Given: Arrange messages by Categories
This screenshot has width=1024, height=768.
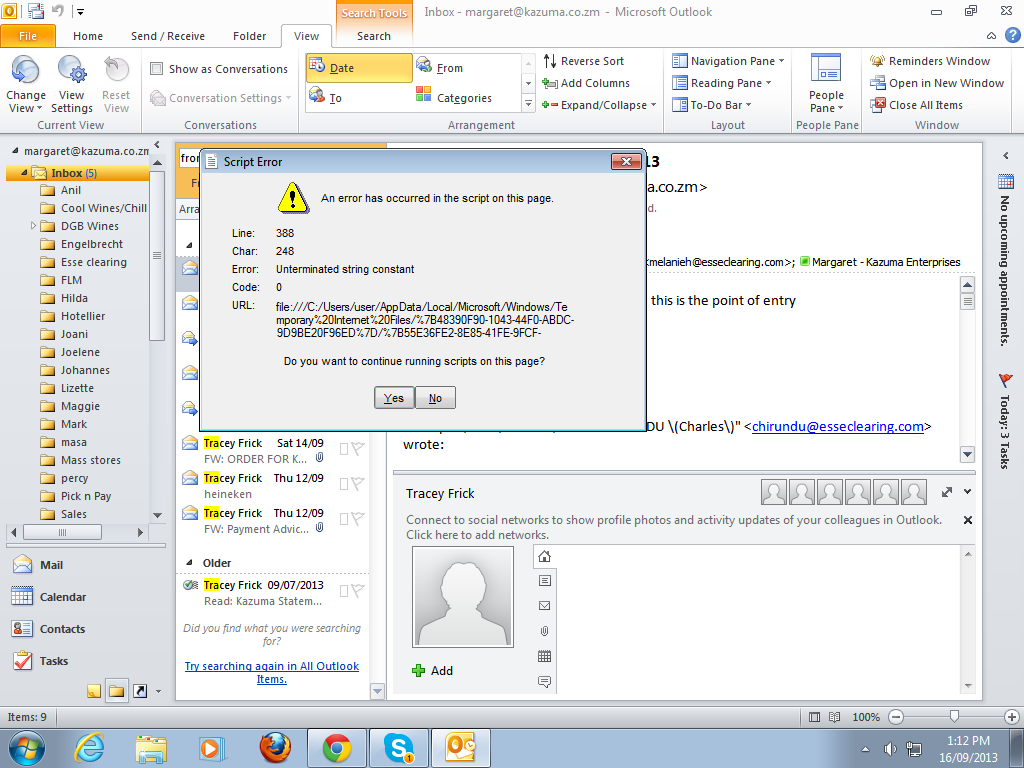Looking at the screenshot, I should point(466,98).
